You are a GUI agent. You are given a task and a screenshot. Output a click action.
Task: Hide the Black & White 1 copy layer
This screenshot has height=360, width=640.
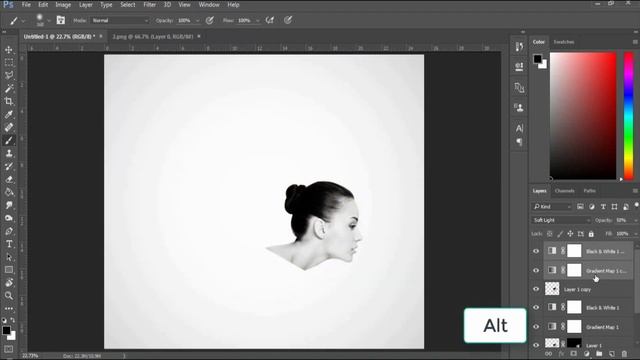[x=536, y=251]
